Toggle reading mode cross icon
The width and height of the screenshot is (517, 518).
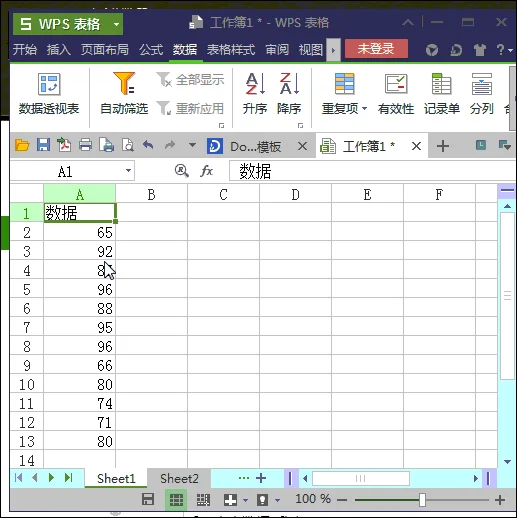230,500
